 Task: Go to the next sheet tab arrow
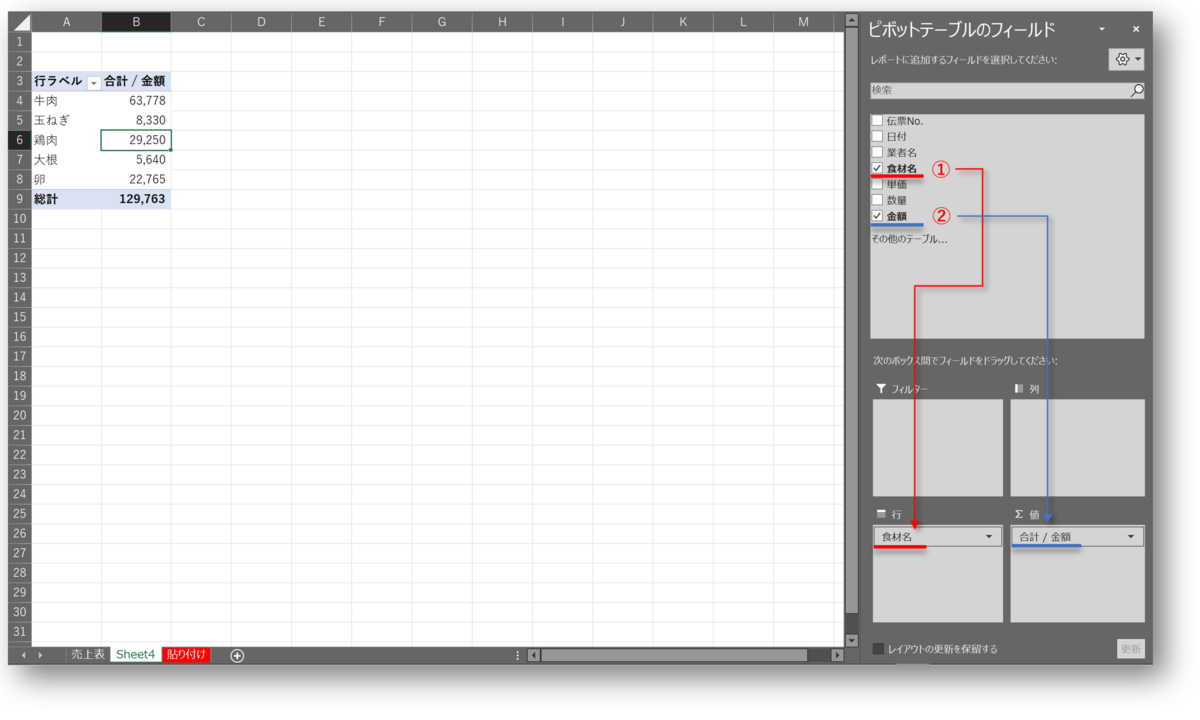[x=41, y=655]
